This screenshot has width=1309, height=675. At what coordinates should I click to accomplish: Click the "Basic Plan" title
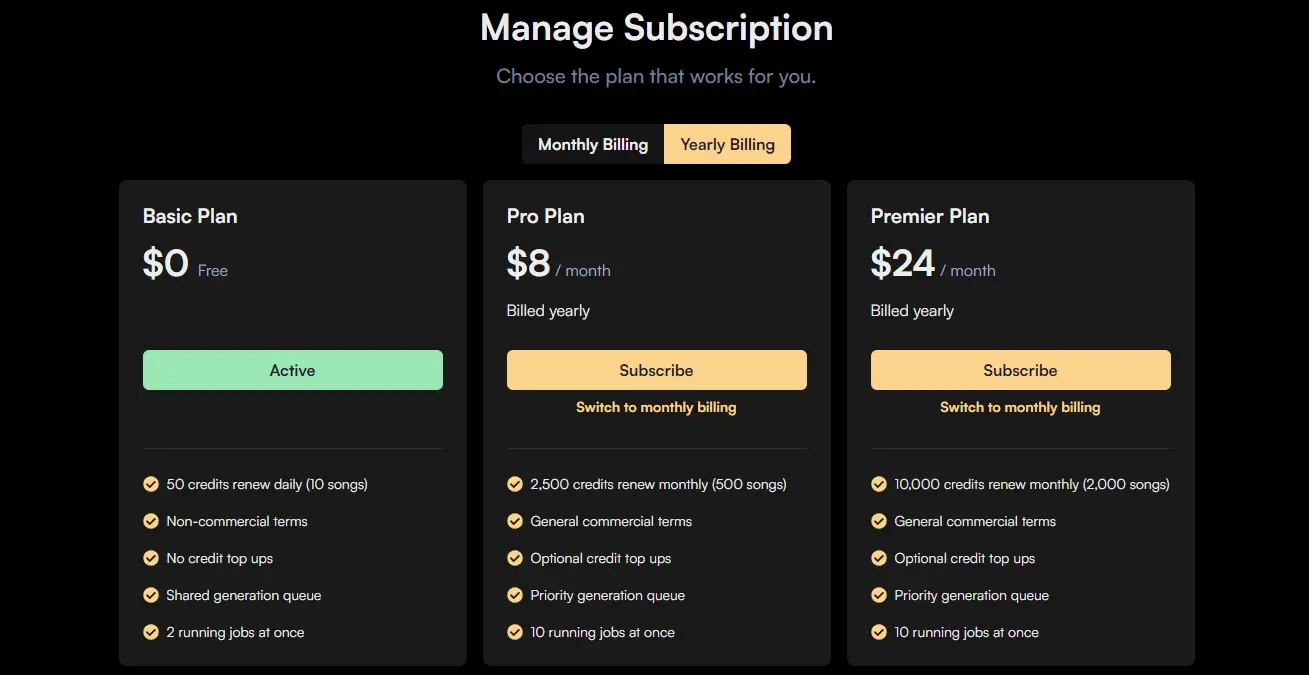(189, 216)
